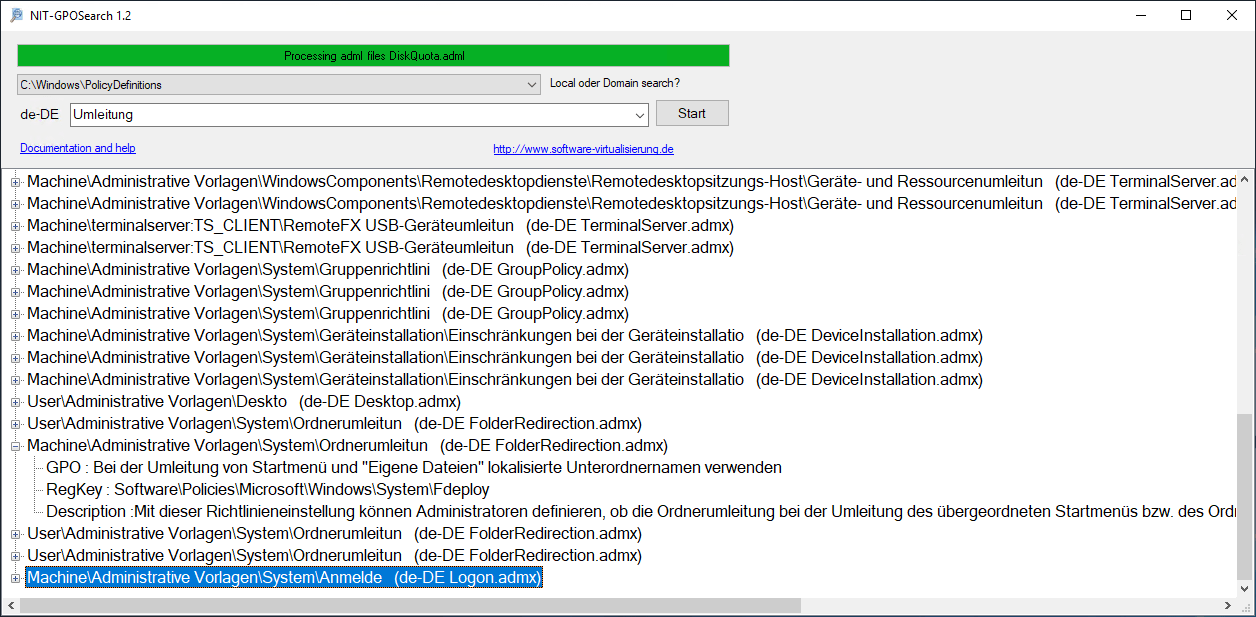Visit the software-virtualisierung.de link
Screen dimensions: 1256x617
click(583, 149)
